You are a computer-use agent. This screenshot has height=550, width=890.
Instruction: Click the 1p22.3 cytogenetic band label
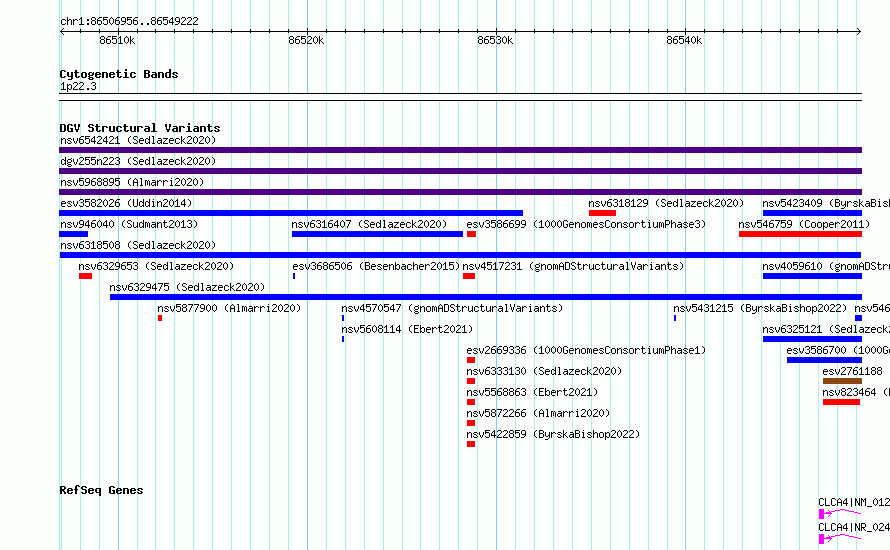[x=78, y=86]
